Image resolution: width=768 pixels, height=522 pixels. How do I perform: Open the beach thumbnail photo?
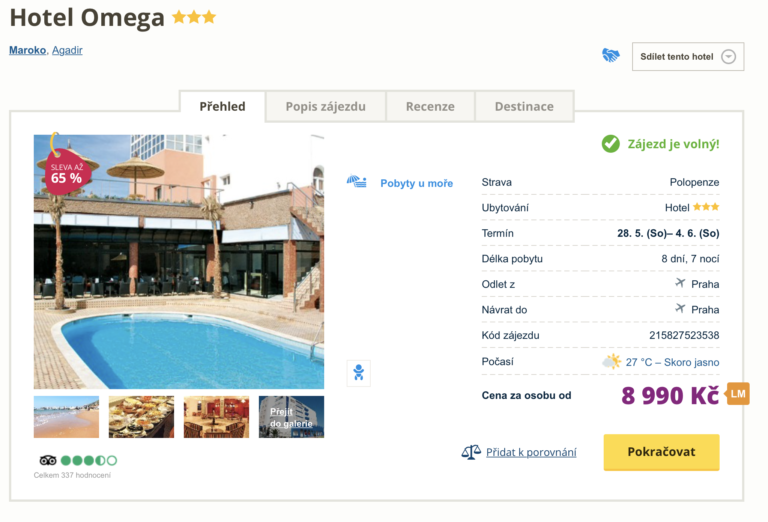pos(66,417)
